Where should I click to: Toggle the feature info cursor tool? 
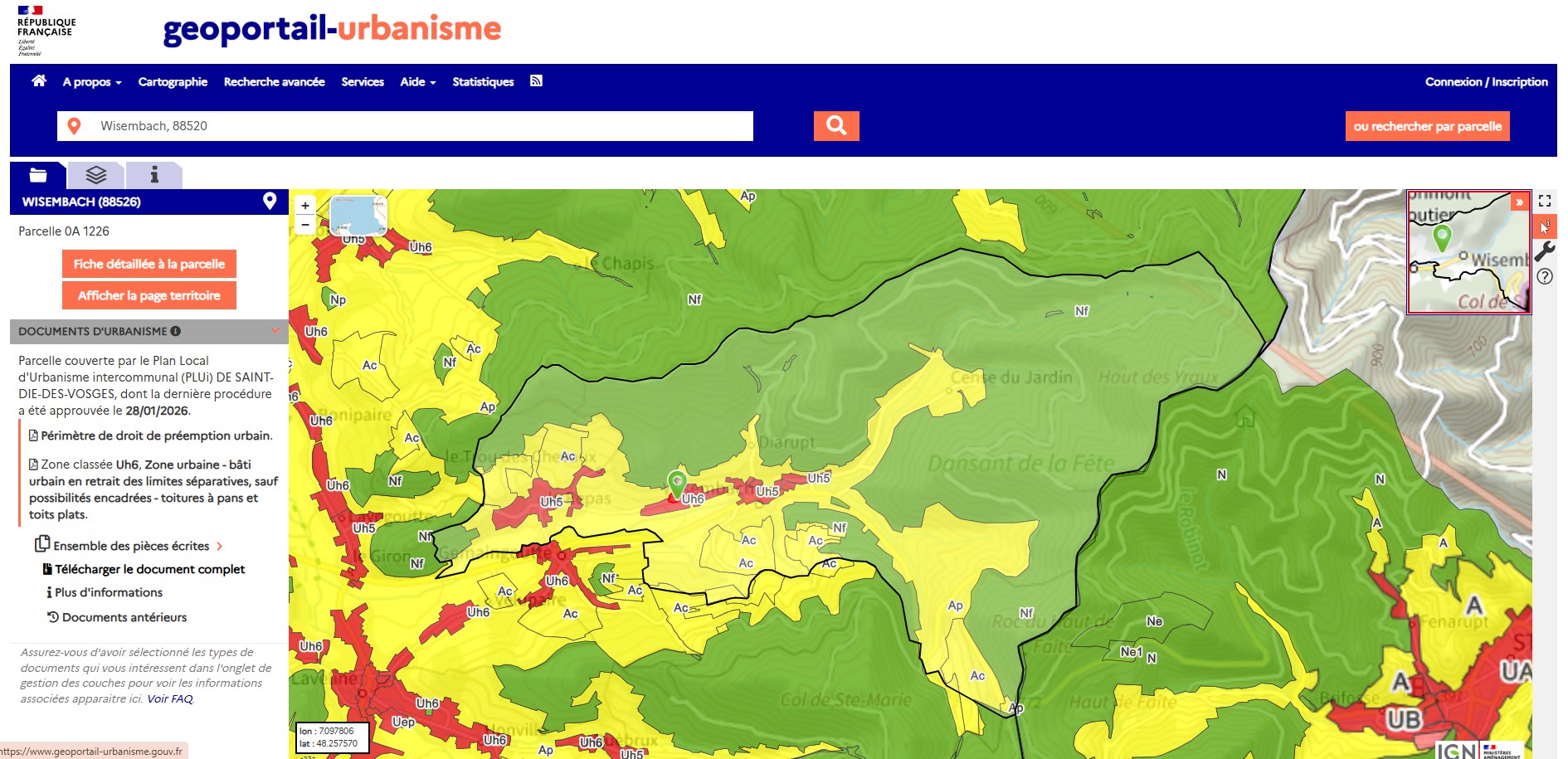coord(1545,226)
